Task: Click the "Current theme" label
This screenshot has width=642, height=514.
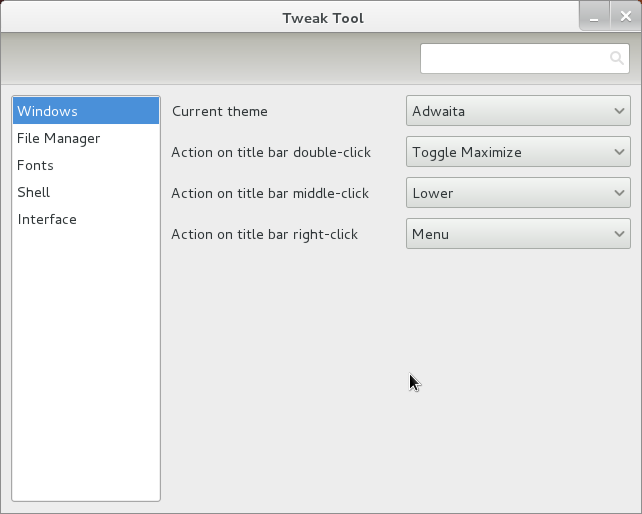Action: point(220,111)
